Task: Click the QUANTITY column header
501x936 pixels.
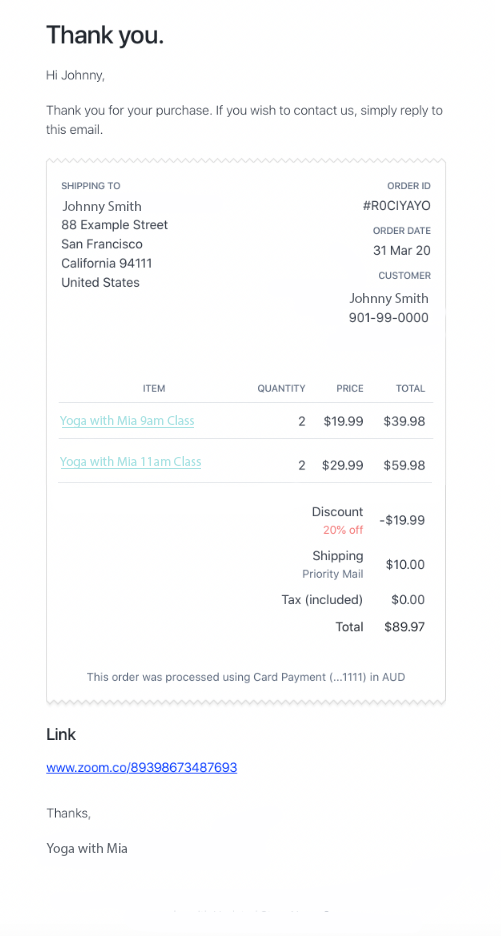Action: (x=281, y=389)
